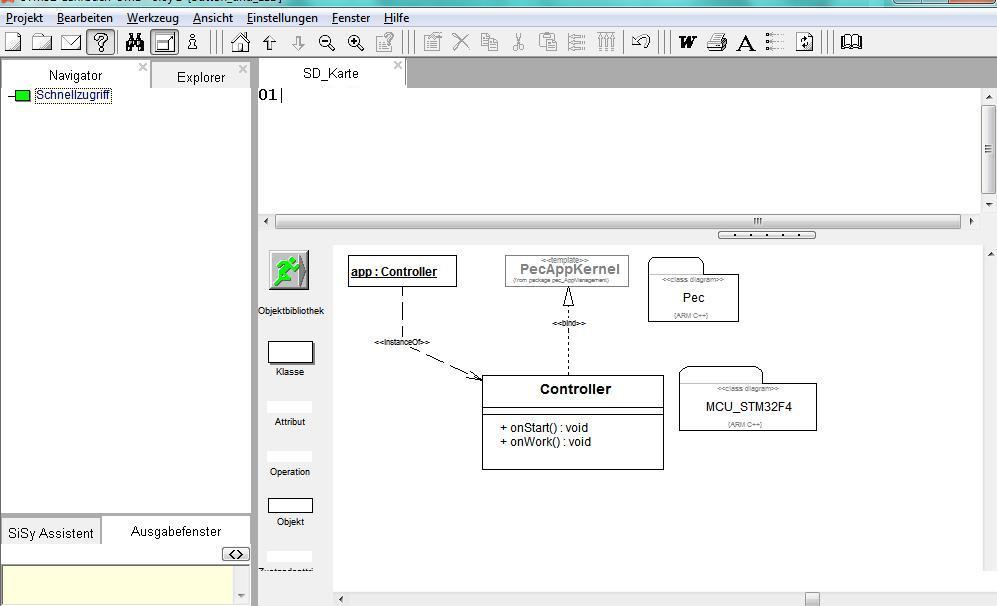Select the MCU_STM32F4 package

pos(748,399)
